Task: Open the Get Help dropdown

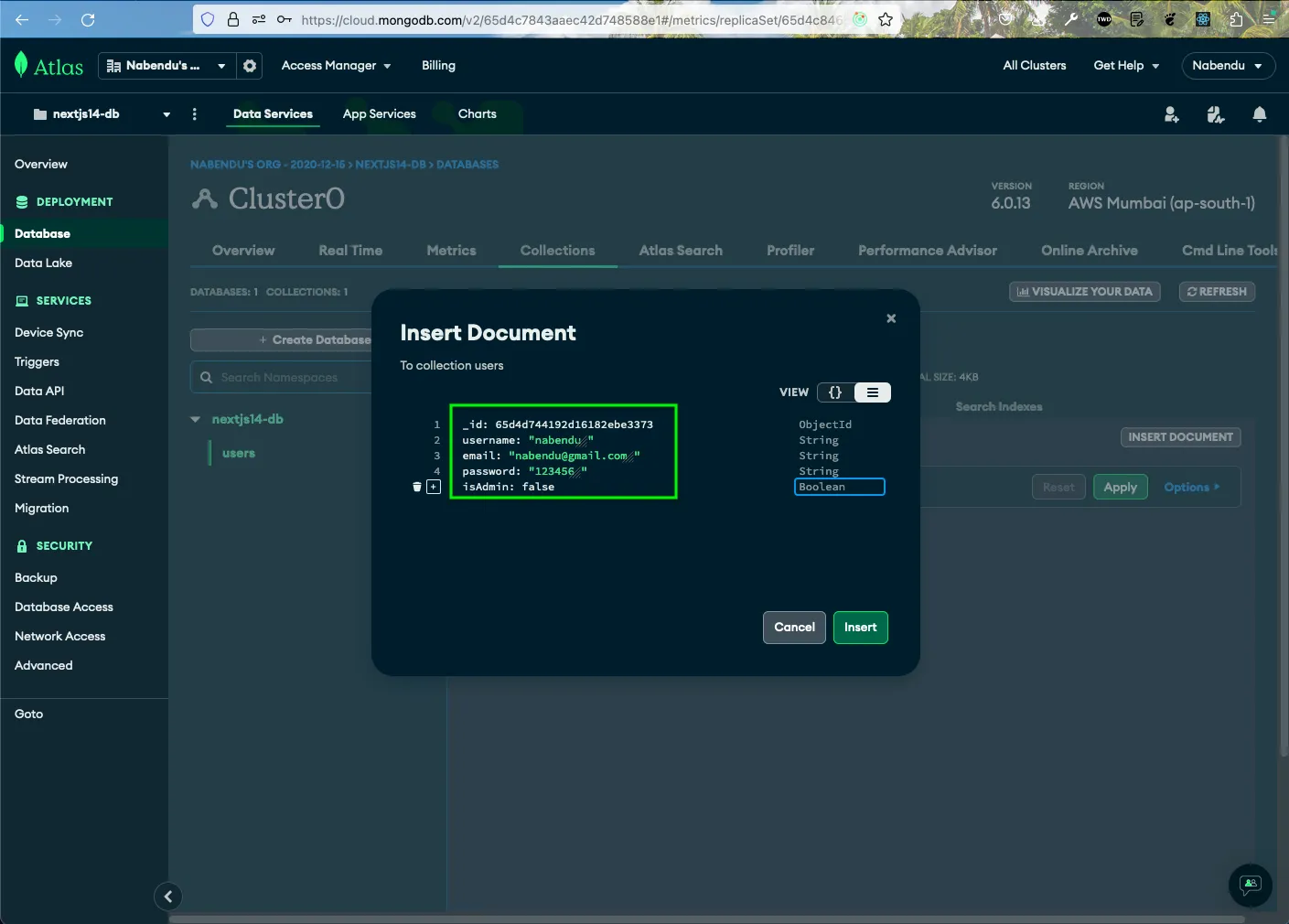Action: coord(1126,66)
